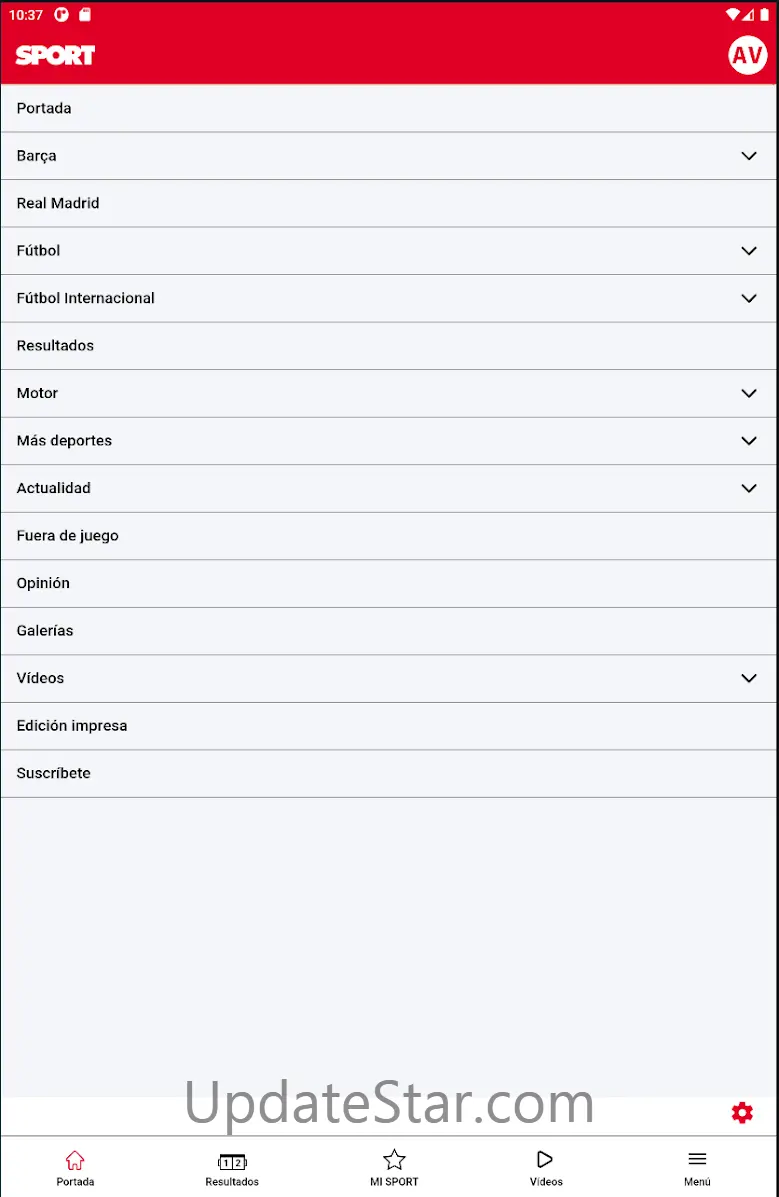The height and width of the screenshot is (1197, 779).
Task: Tap the AV profile avatar
Action: click(747, 55)
